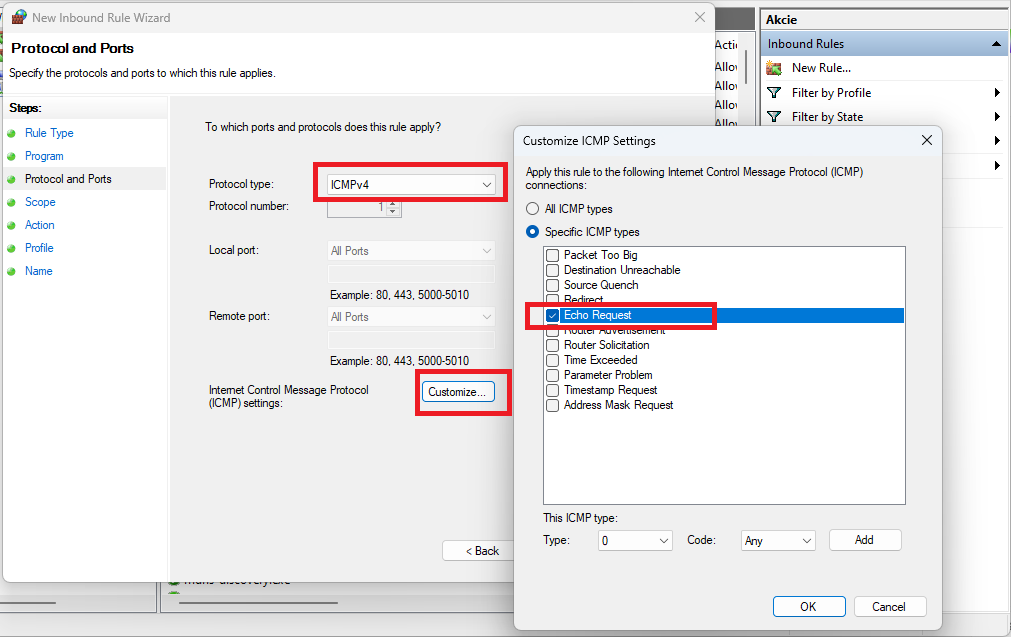This screenshot has height=637, width=1011.
Task: Select the All ICMP types radio button
Action: click(533, 209)
